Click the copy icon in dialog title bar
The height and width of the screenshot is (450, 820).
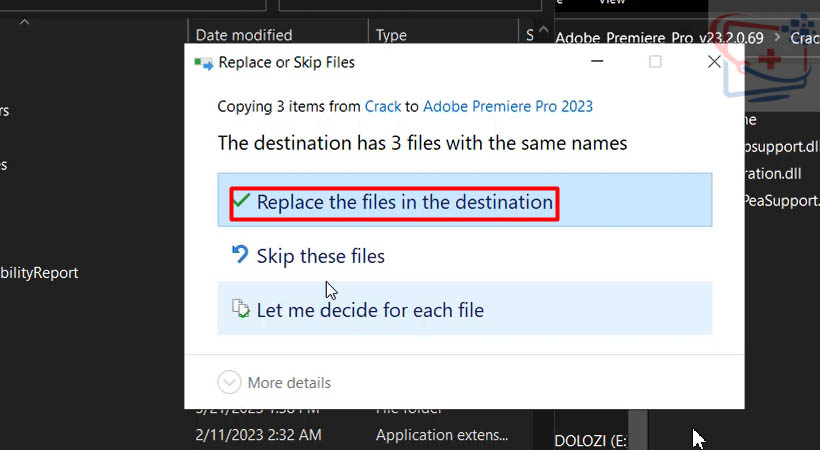pyautogui.click(x=203, y=62)
